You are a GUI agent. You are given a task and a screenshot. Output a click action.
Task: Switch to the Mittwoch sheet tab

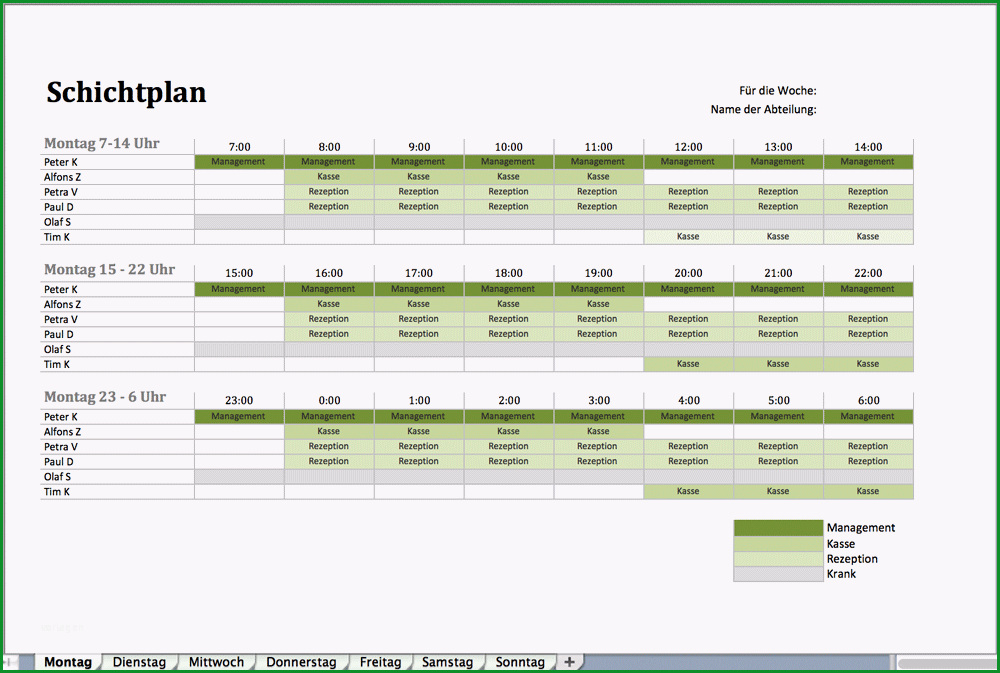point(216,662)
